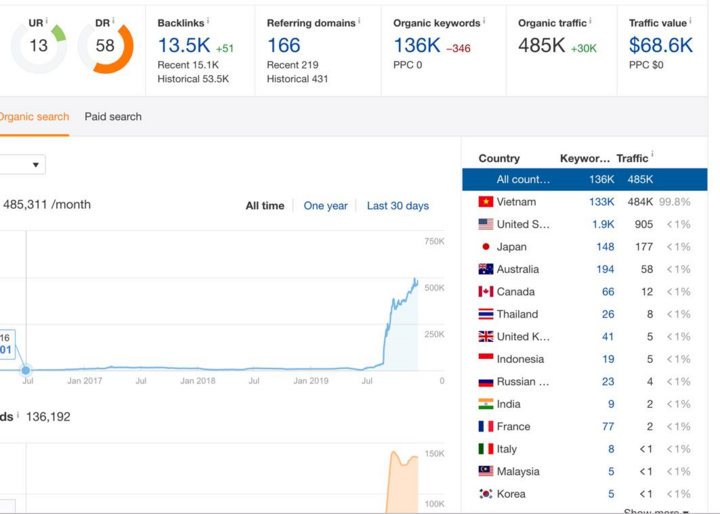Click the United Kingdom flag icon
Image resolution: width=720 pixels, height=514 pixels.
tap(486, 337)
